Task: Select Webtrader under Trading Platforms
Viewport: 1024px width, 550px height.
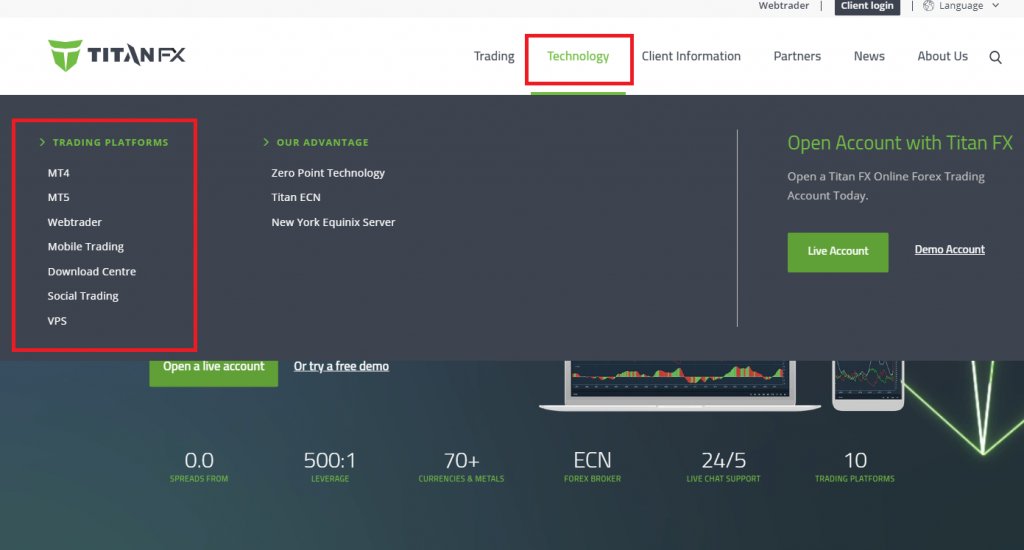Action: tap(74, 222)
